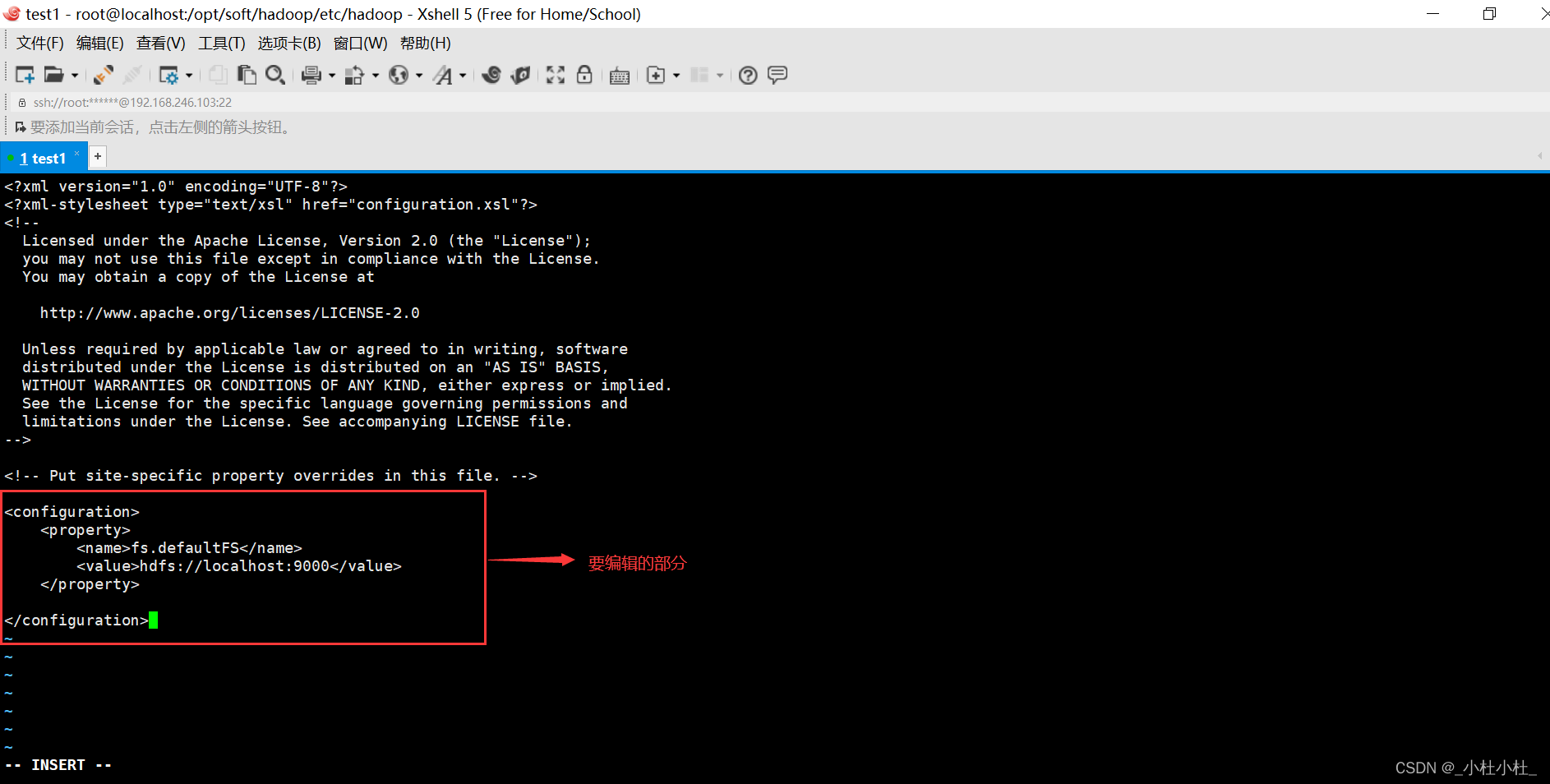Click the Print icon
This screenshot has width=1550, height=784.
tap(311, 75)
